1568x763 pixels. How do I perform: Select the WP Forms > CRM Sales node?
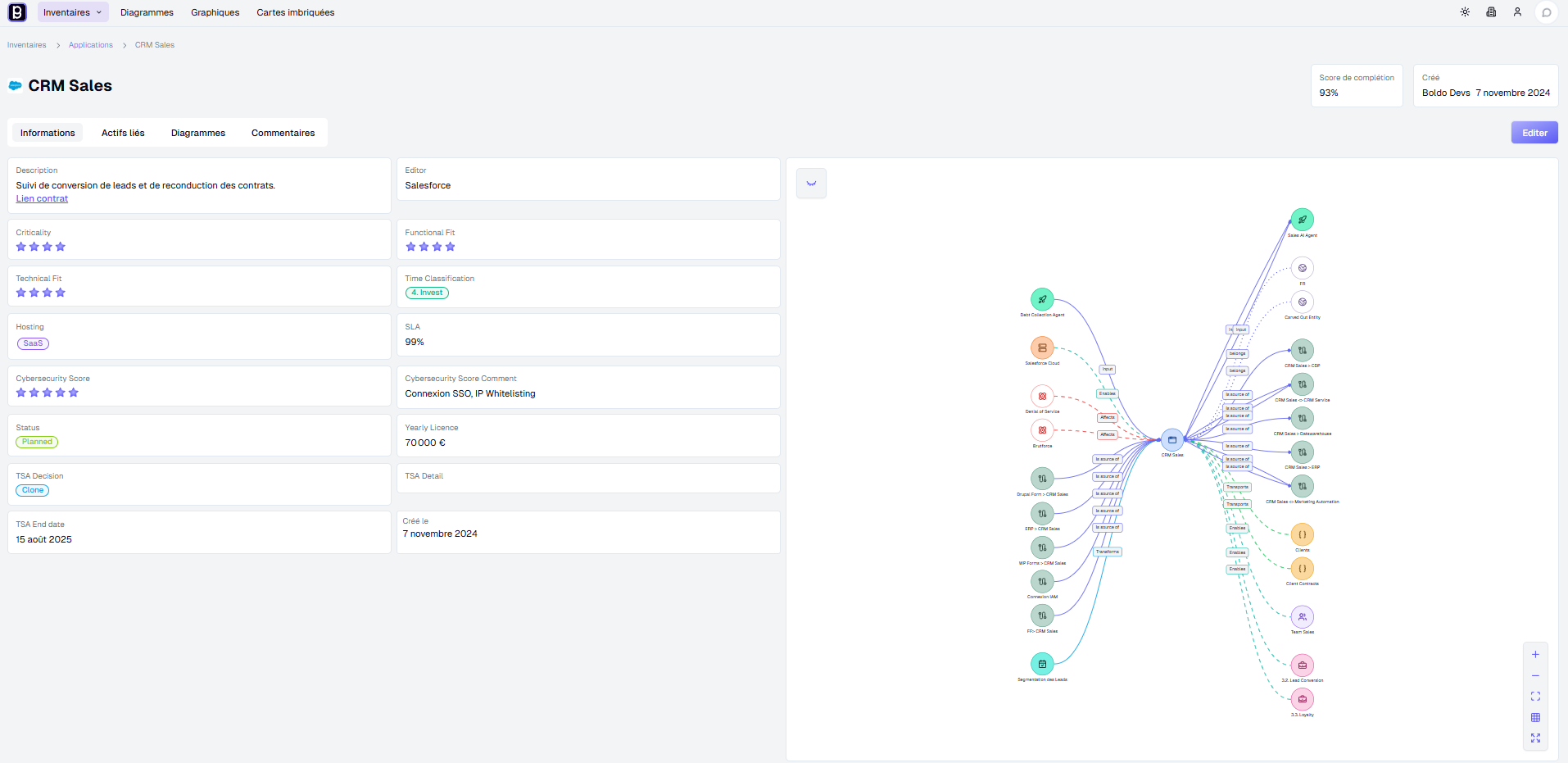click(1042, 547)
